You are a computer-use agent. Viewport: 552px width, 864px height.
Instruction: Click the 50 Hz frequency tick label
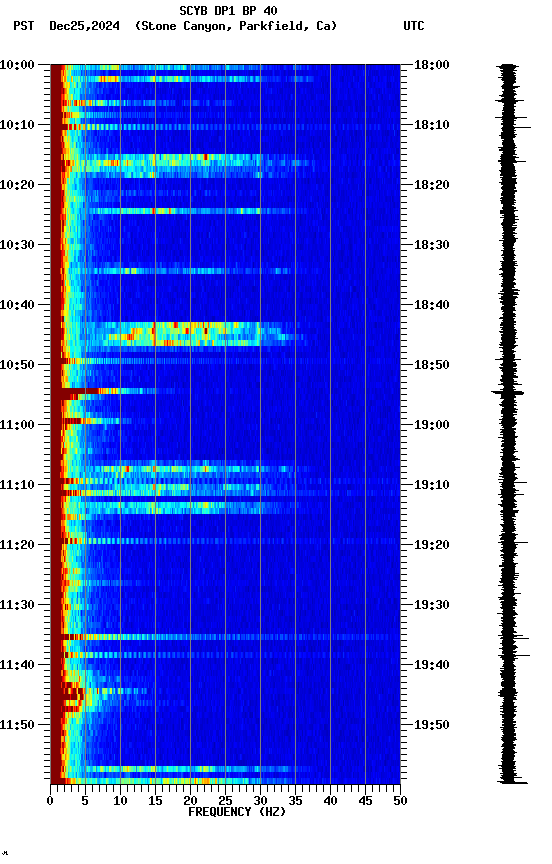[x=400, y=802]
